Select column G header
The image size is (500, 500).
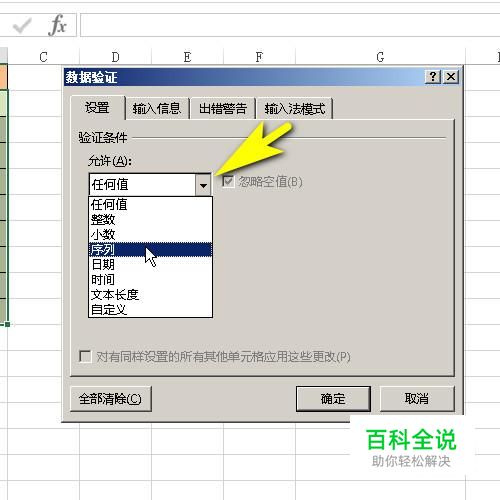(x=380, y=57)
